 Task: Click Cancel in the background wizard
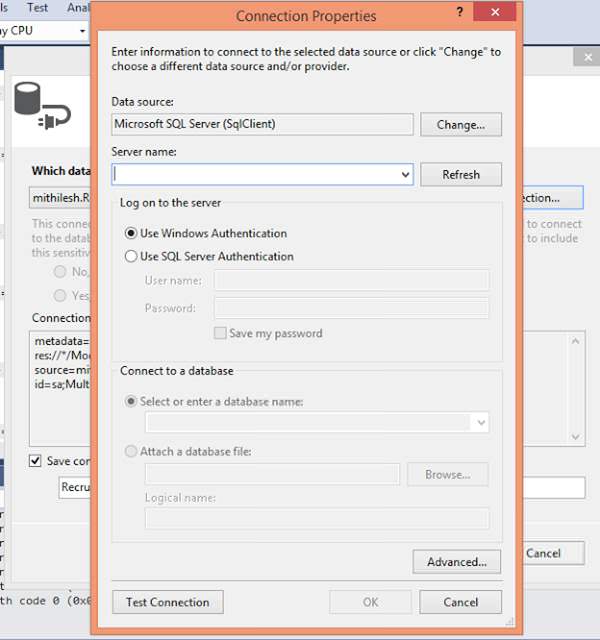tap(553, 553)
